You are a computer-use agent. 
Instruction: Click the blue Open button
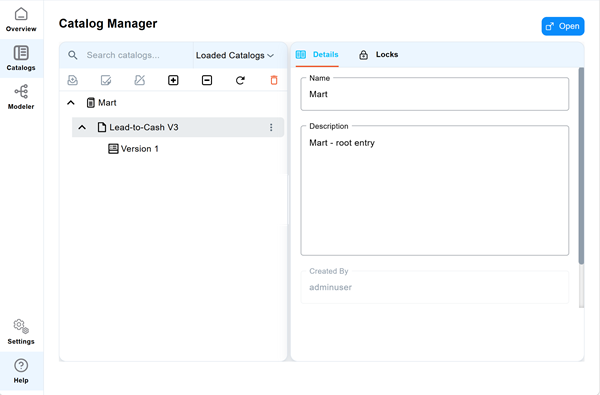click(563, 26)
